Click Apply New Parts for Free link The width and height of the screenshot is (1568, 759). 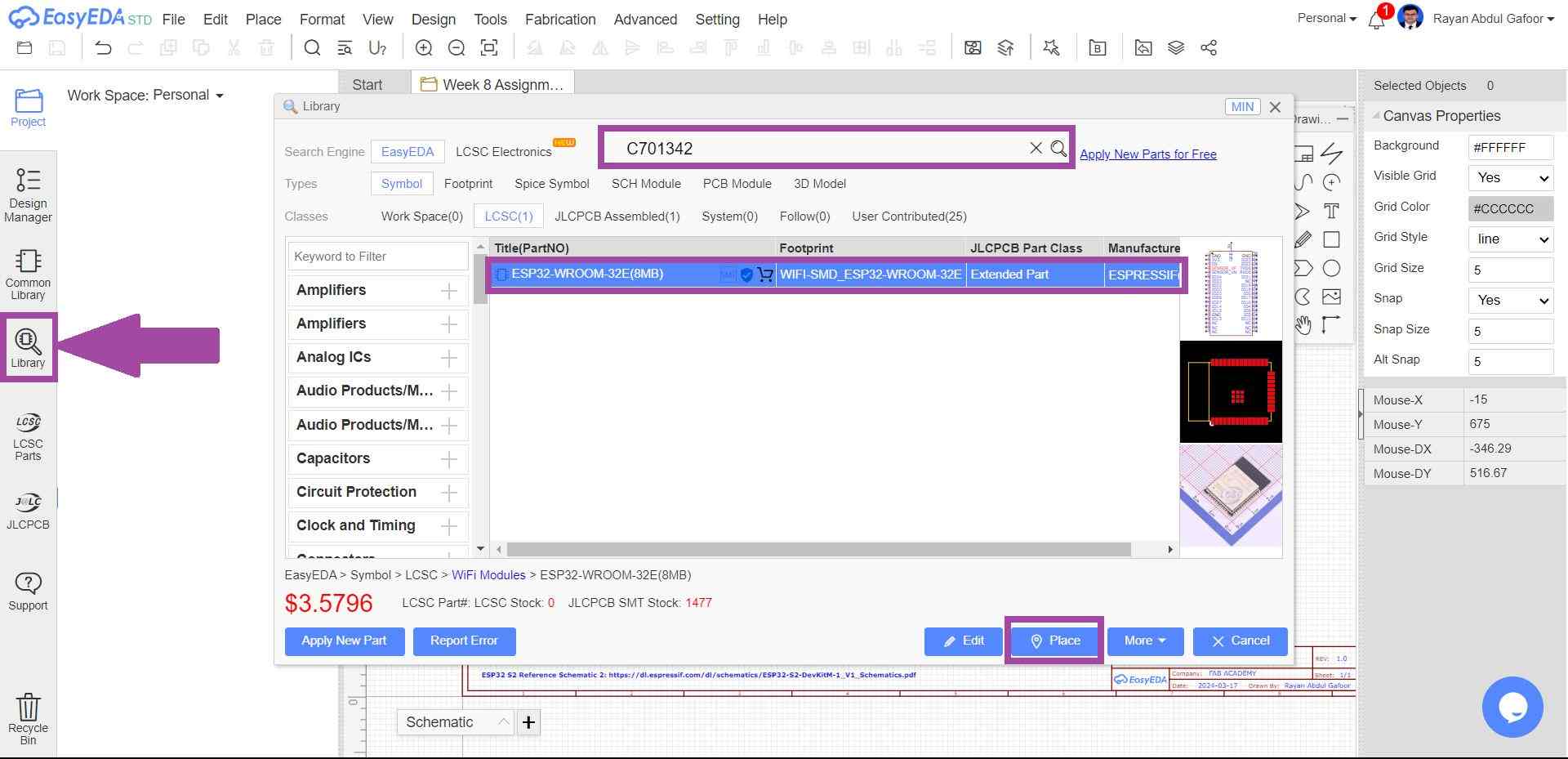tap(1147, 154)
